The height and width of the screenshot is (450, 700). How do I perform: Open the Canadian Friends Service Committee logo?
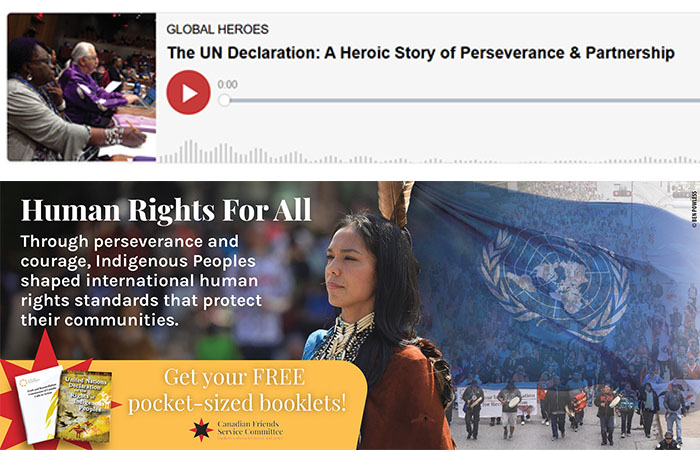[237, 429]
